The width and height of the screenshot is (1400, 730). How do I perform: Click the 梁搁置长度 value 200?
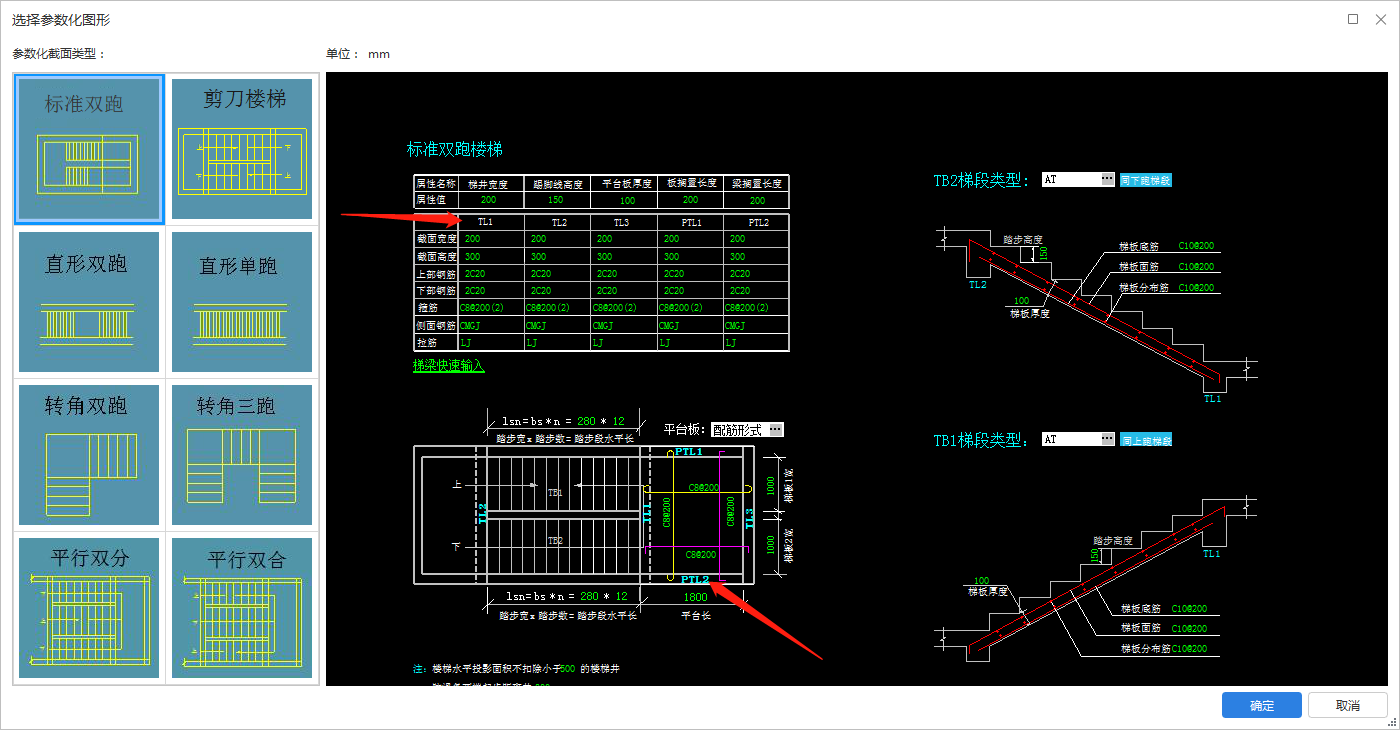[x=756, y=201]
